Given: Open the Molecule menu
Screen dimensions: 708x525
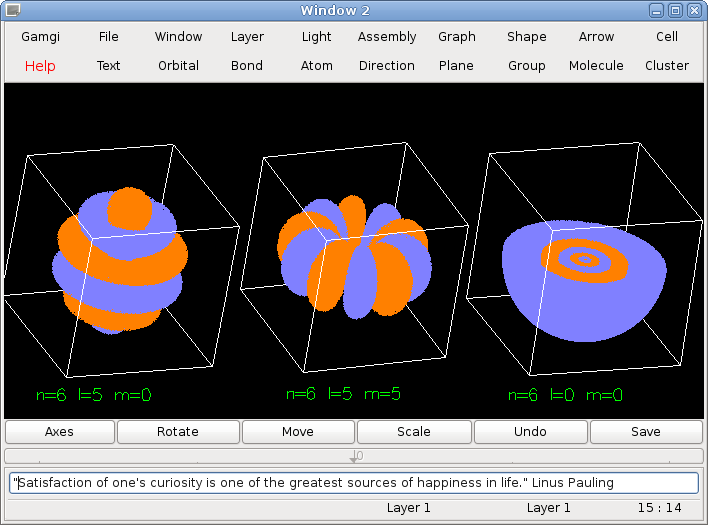Looking at the screenshot, I should 596,66.
